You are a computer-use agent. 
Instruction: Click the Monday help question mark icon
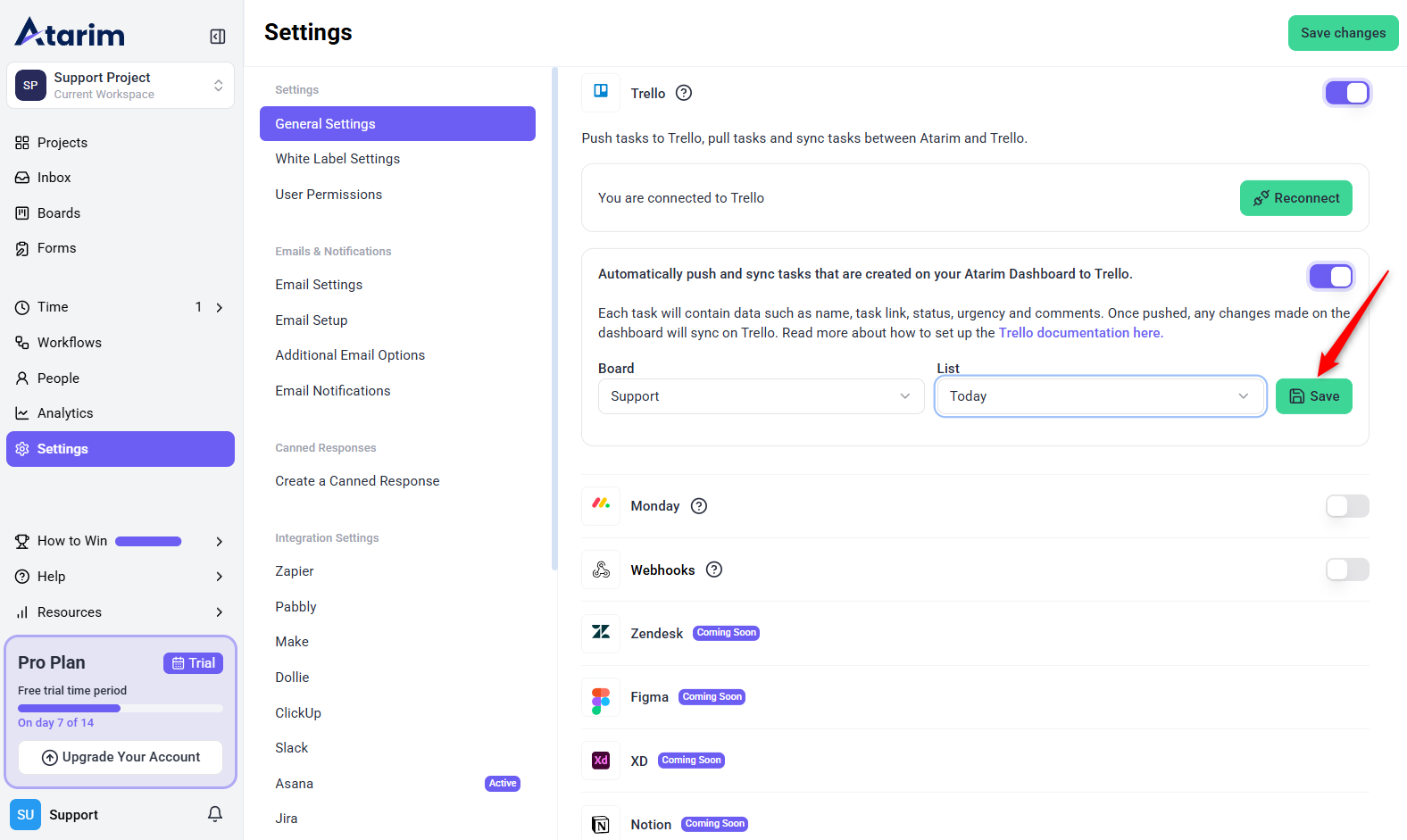pos(699,506)
